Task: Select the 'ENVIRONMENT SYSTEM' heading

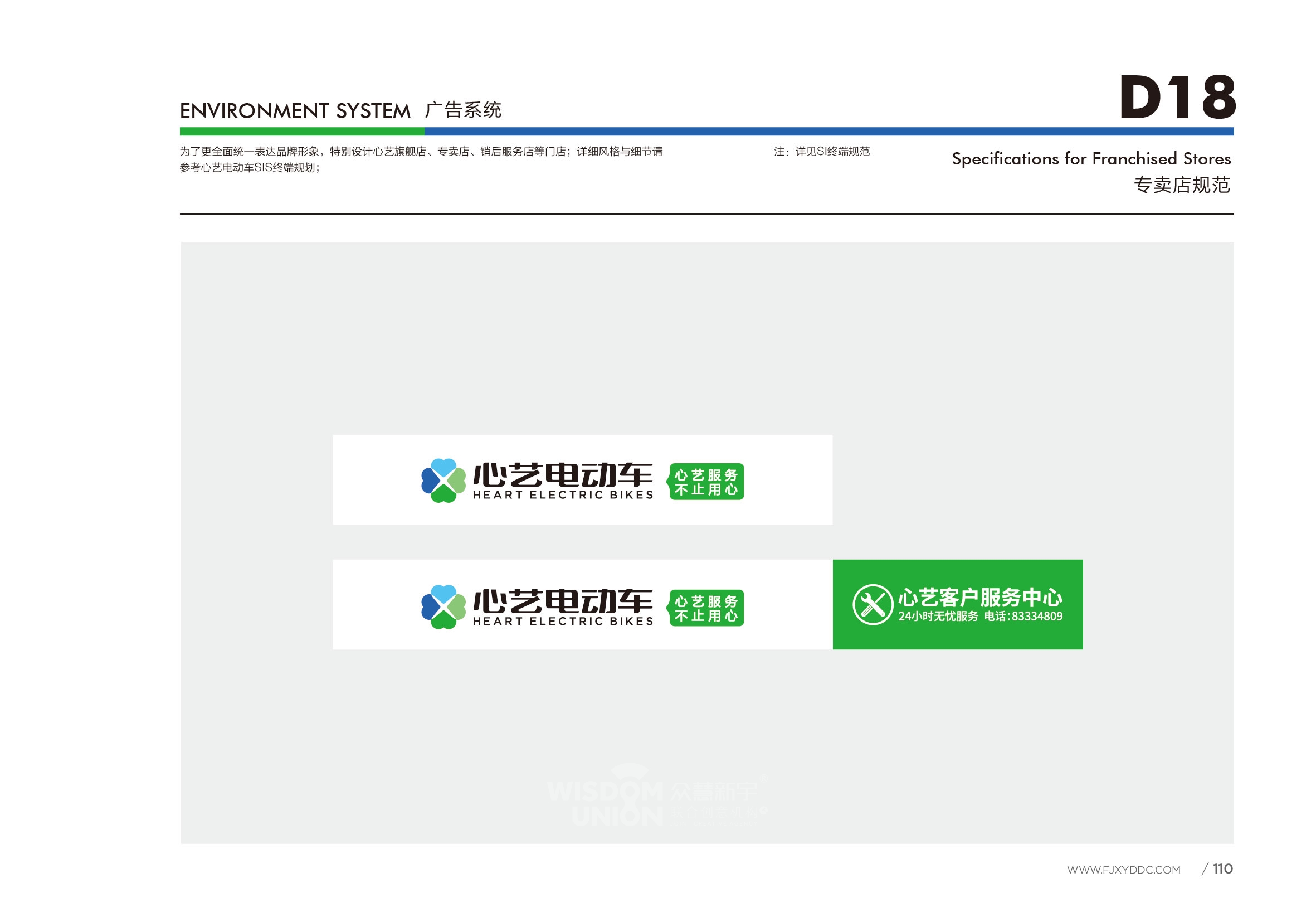Action: (295, 111)
